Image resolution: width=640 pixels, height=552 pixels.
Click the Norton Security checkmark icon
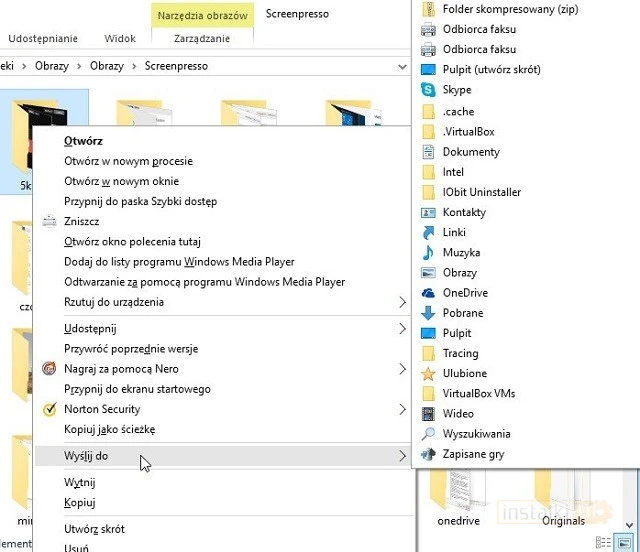pyautogui.click(x=51, y=409)
